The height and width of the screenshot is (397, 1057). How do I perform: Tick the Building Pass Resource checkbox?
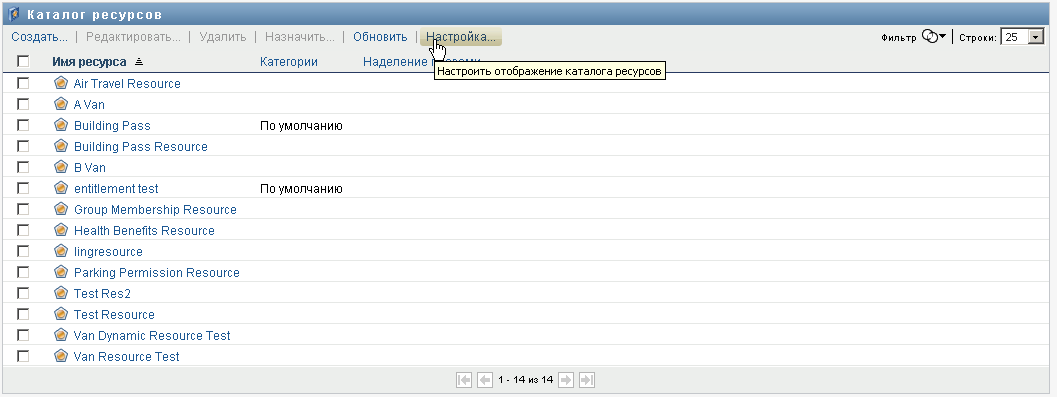(24, 146)
